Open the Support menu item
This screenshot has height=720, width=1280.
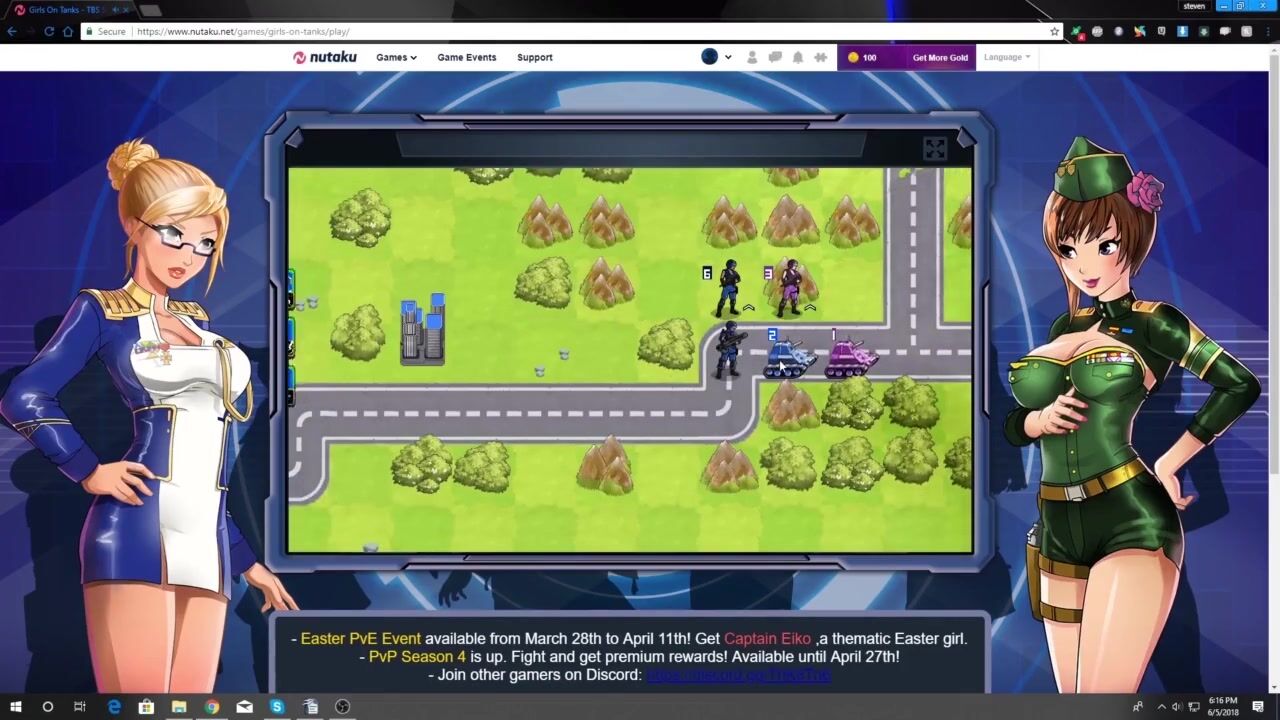coord(534,57)
